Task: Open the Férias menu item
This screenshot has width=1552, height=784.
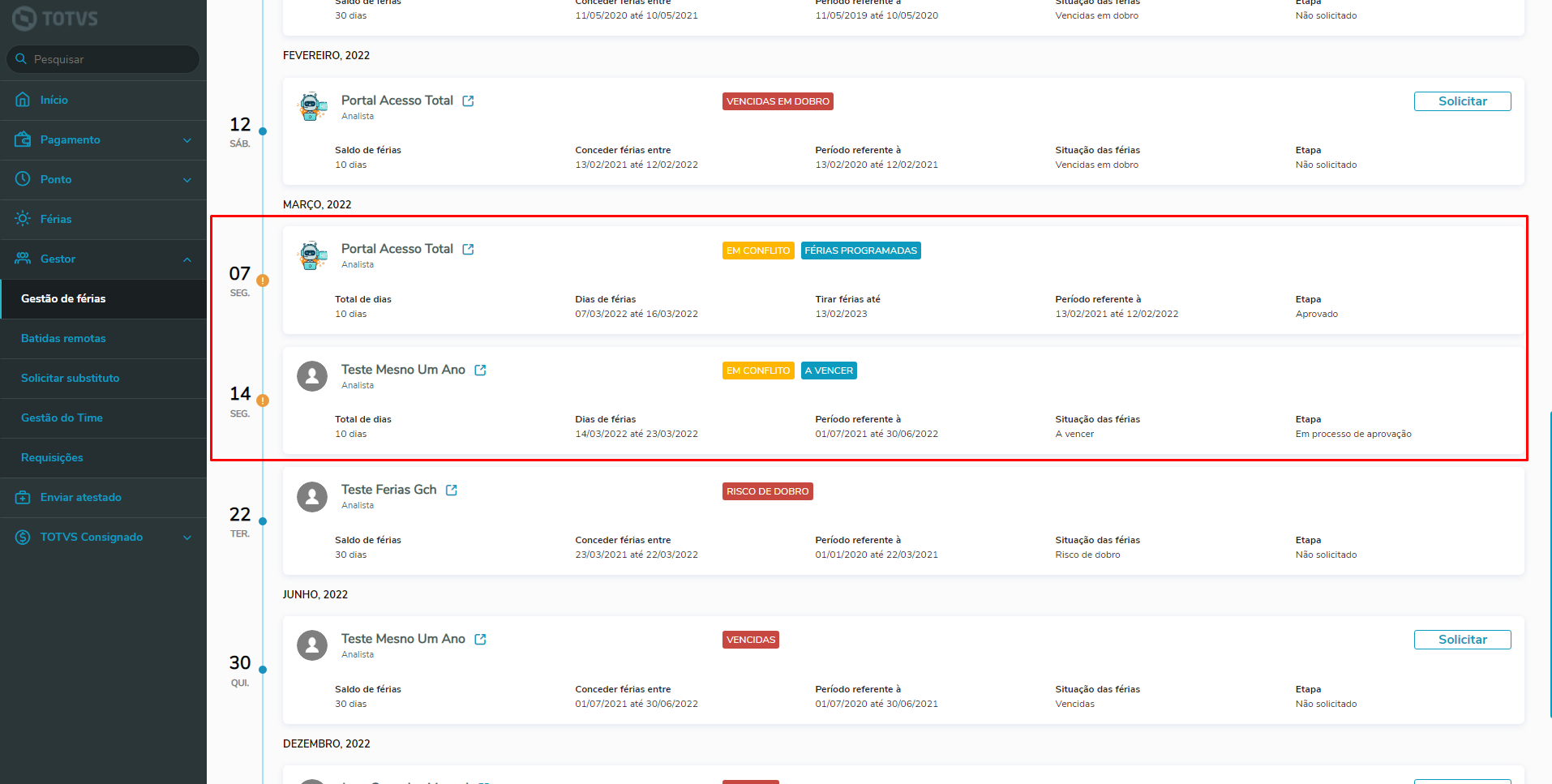Action: coord(103,219)
